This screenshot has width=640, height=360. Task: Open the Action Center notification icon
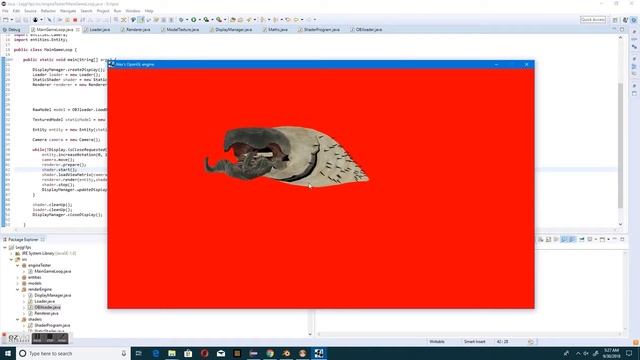click(629, 353)
